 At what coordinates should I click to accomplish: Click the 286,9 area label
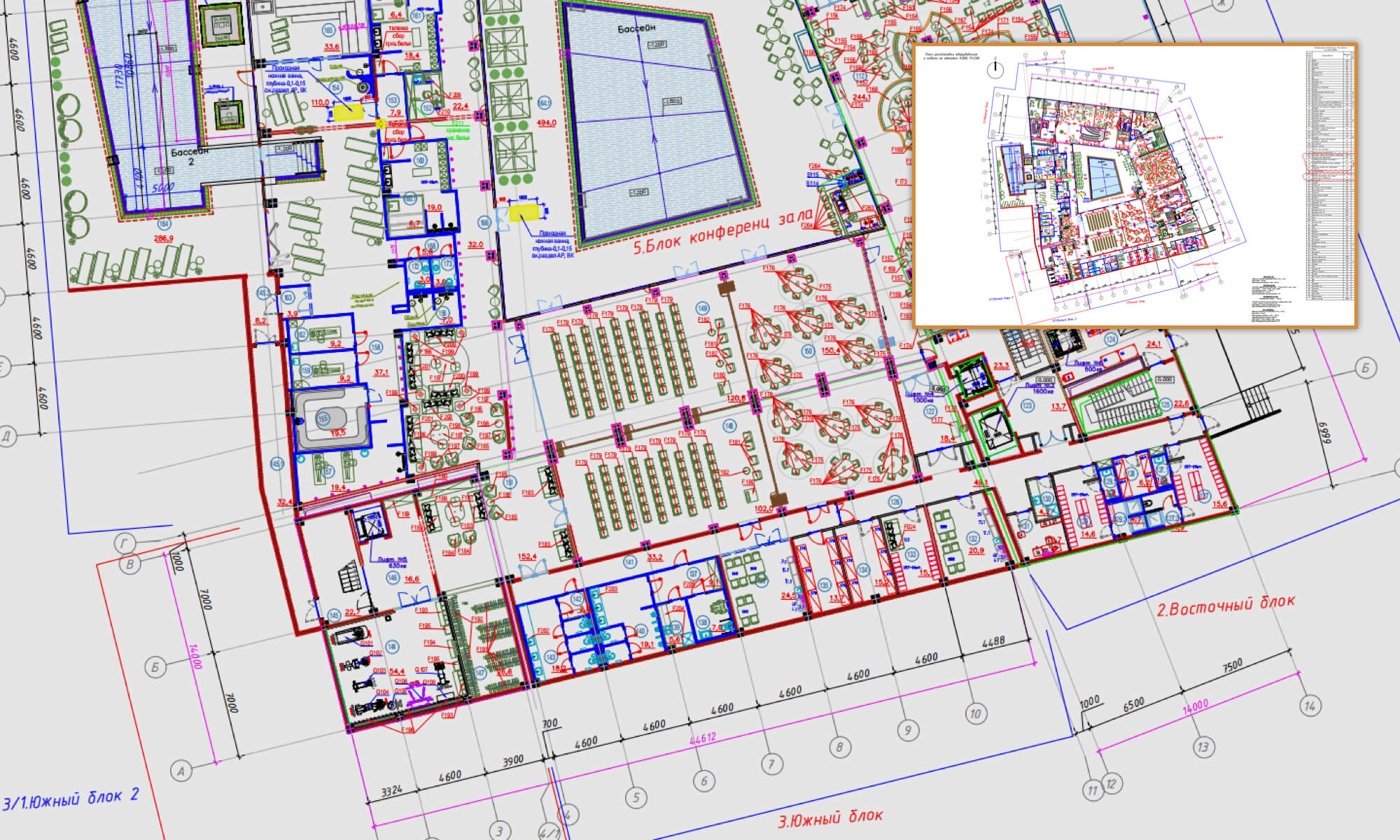162,239
